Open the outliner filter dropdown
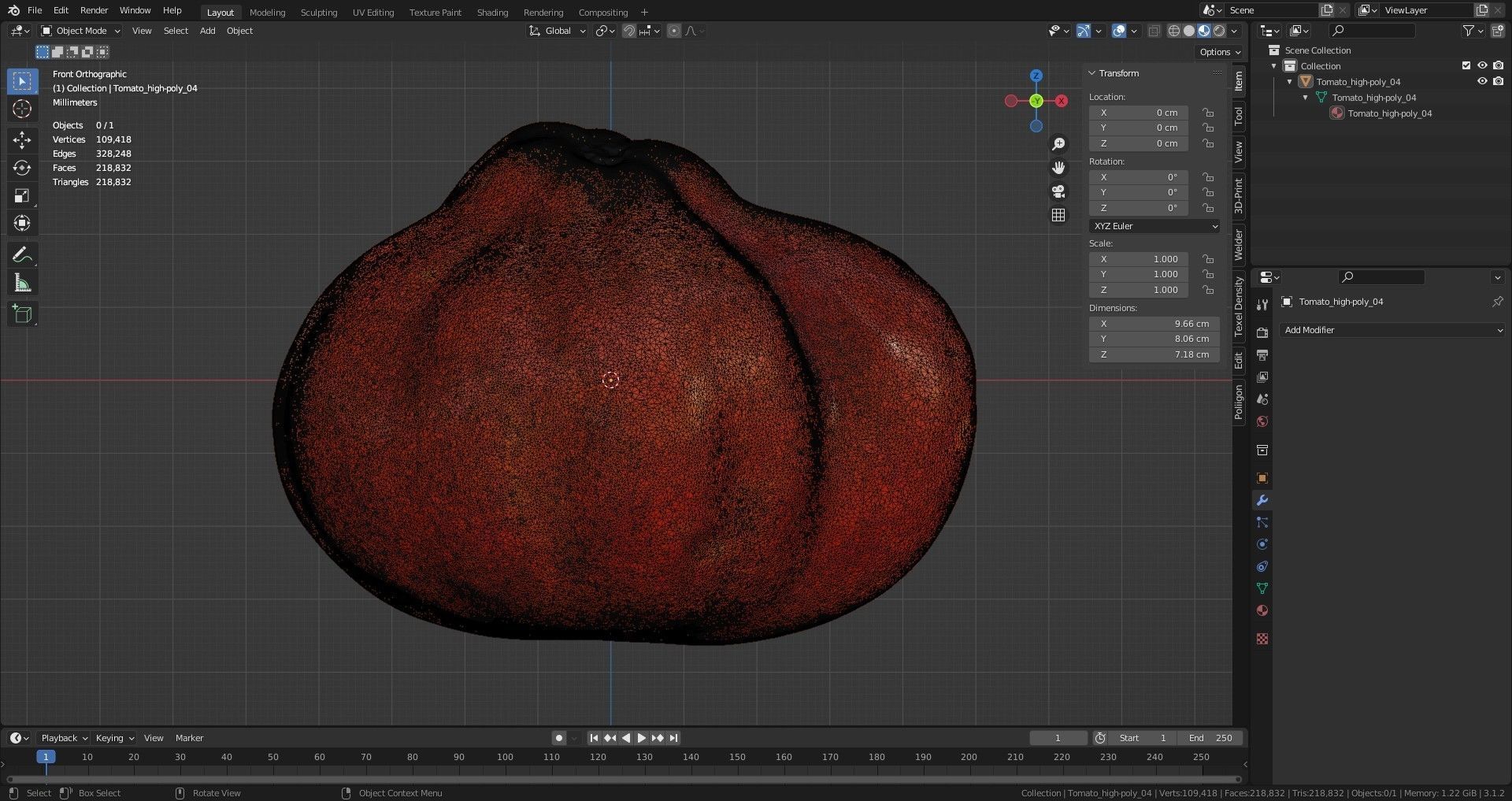This screenshot has height=801, width=1512. click(1473, 31)
